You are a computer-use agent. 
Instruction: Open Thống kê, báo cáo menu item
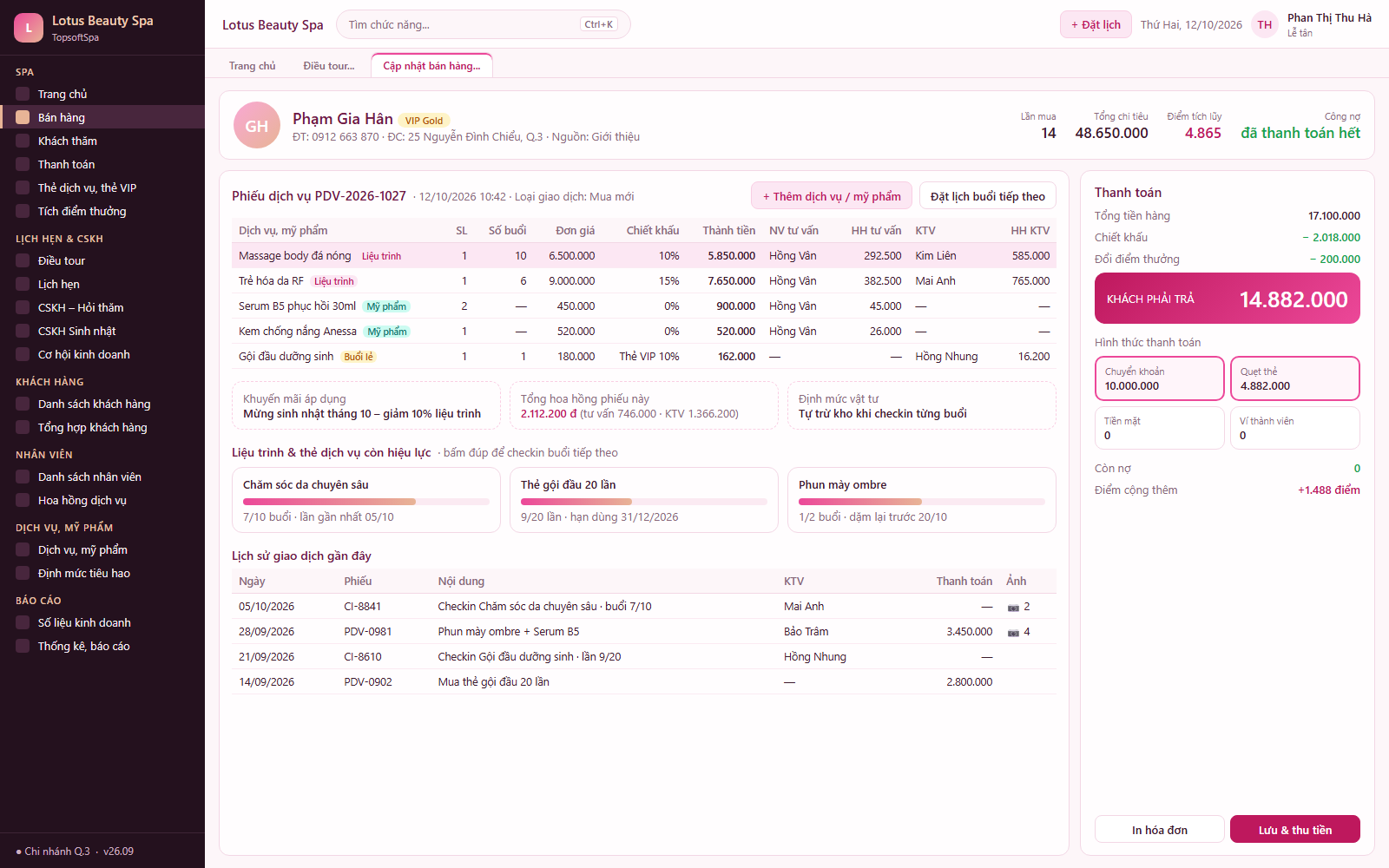click(x=102, y=646)
